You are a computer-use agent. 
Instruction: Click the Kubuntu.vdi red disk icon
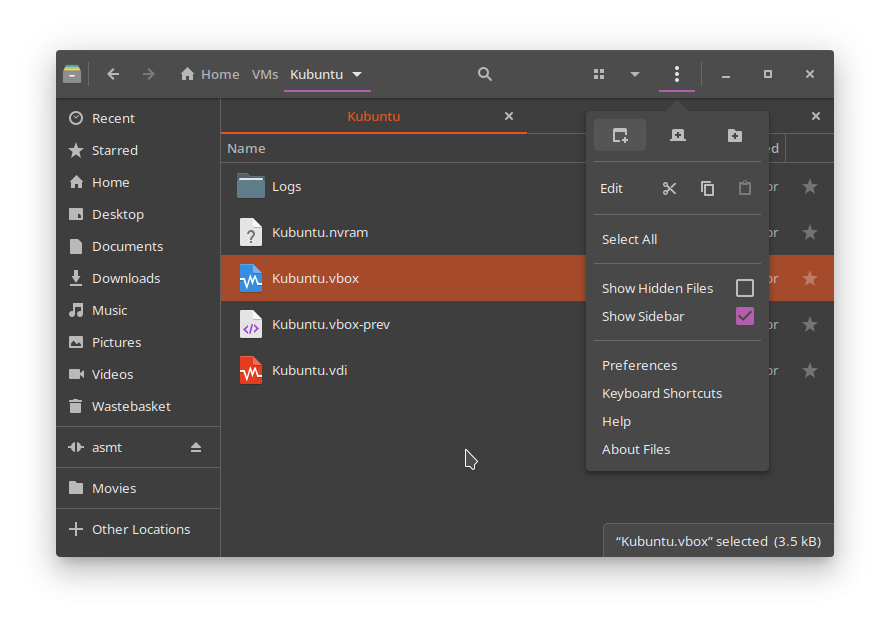point(251,370)
